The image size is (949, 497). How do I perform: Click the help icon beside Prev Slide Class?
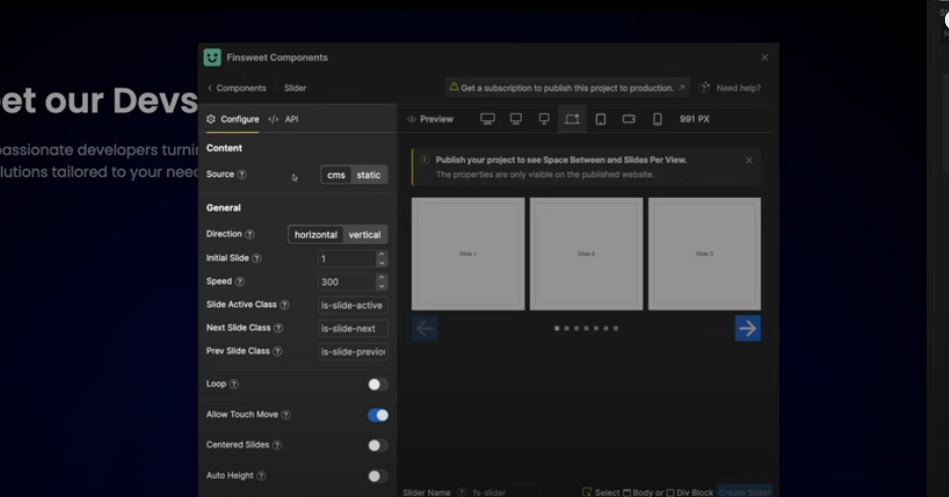point(277,351)
